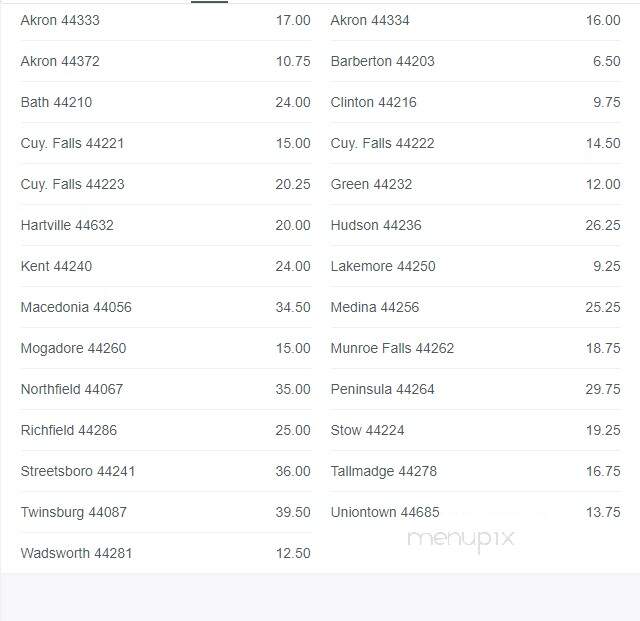Click the Twinsburg 44087 price 39.50

click(293, 512)
